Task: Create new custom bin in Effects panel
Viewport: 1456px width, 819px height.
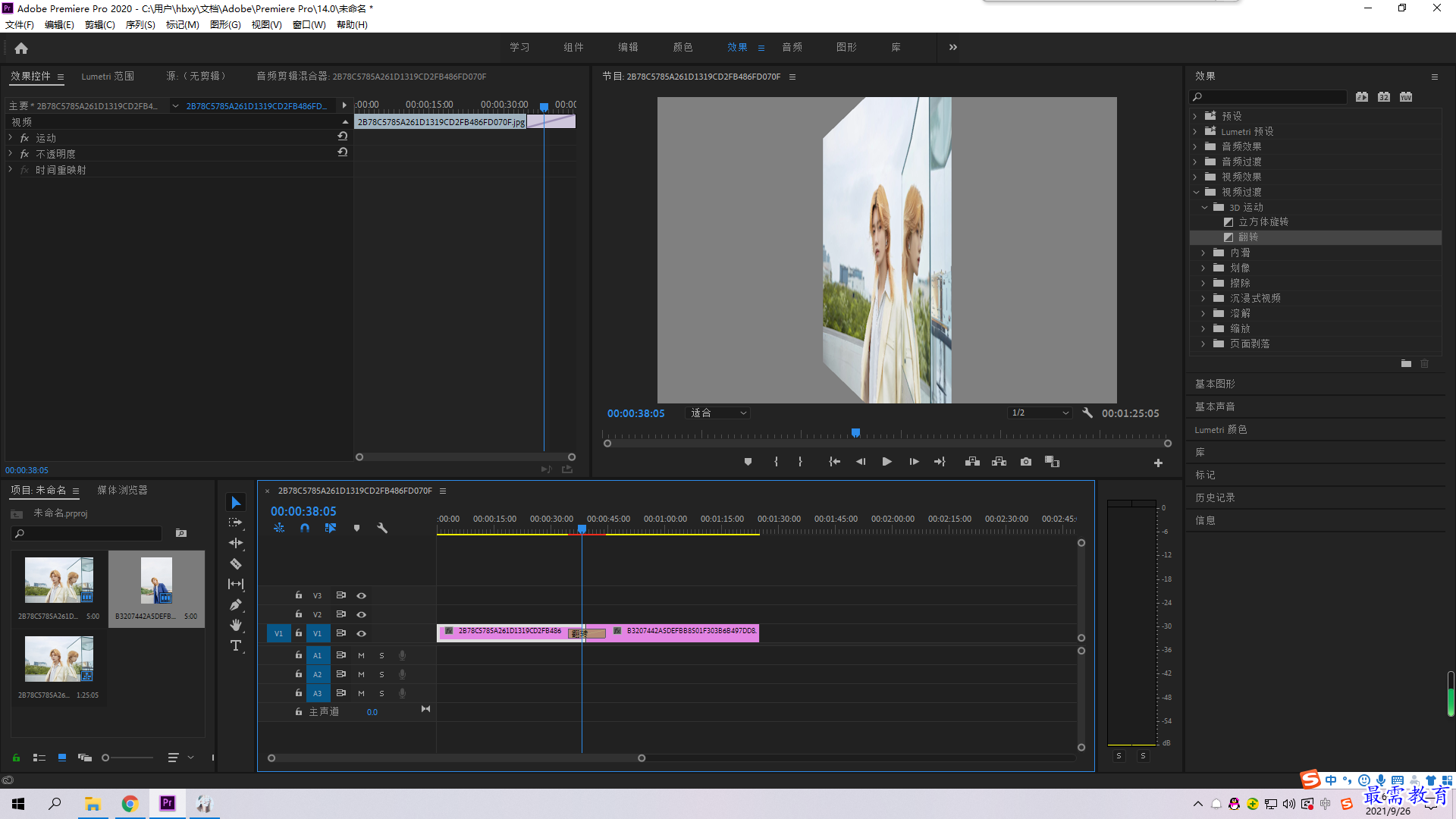Action: (x=1406, y=364)
